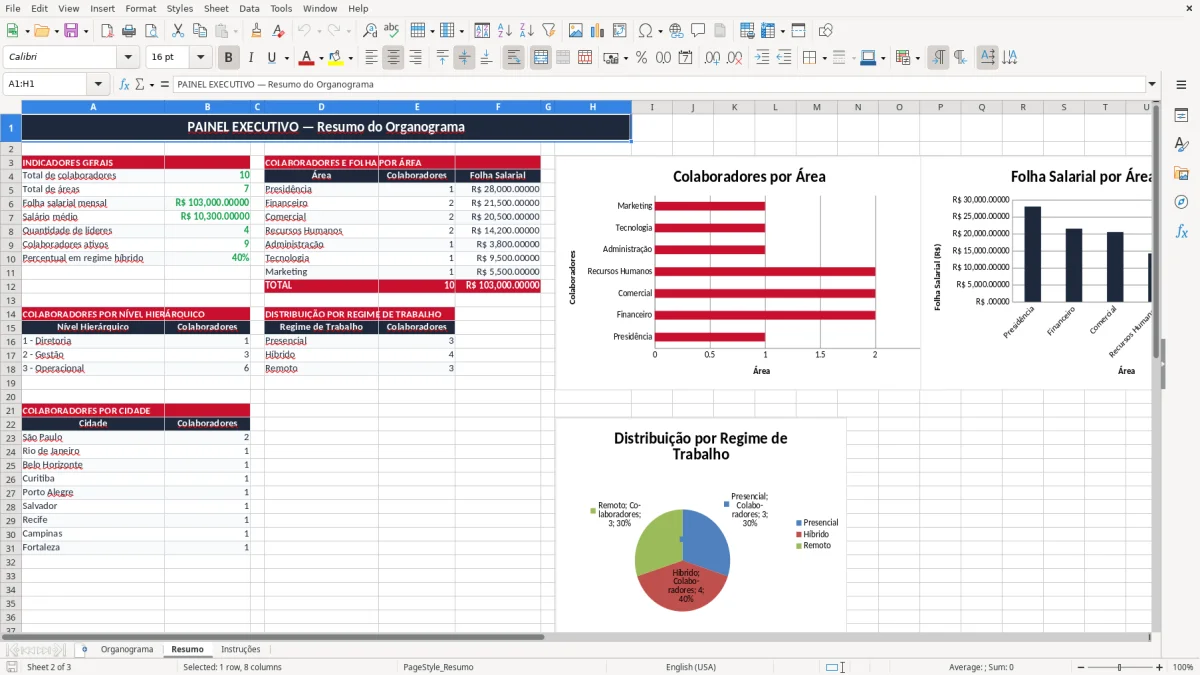The height and width of the screenshot is (675, 1200).
Task: Open the Data menu
Action: (x=249, y=8)
